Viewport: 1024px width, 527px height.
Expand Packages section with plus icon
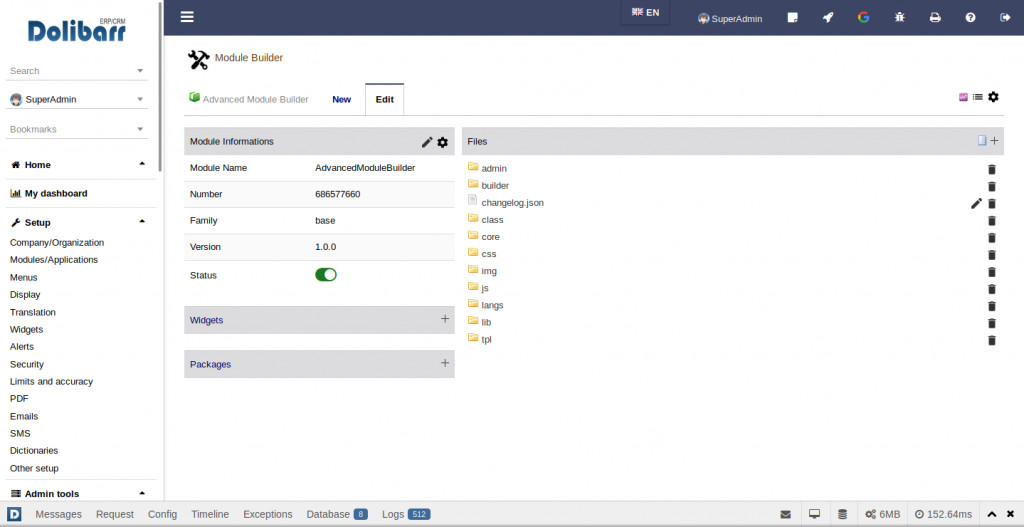click(x=445, y=362)
